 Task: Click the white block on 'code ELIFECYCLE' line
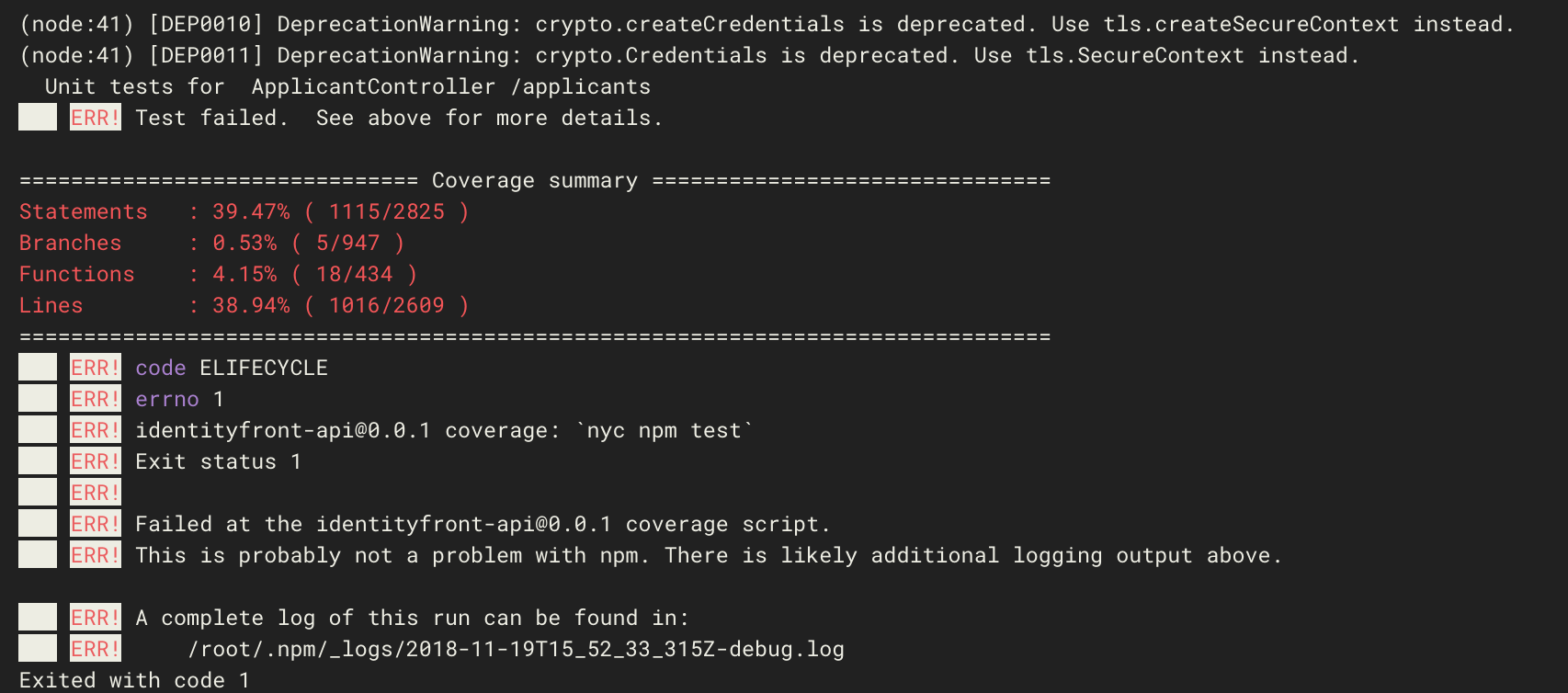(38, 368)
